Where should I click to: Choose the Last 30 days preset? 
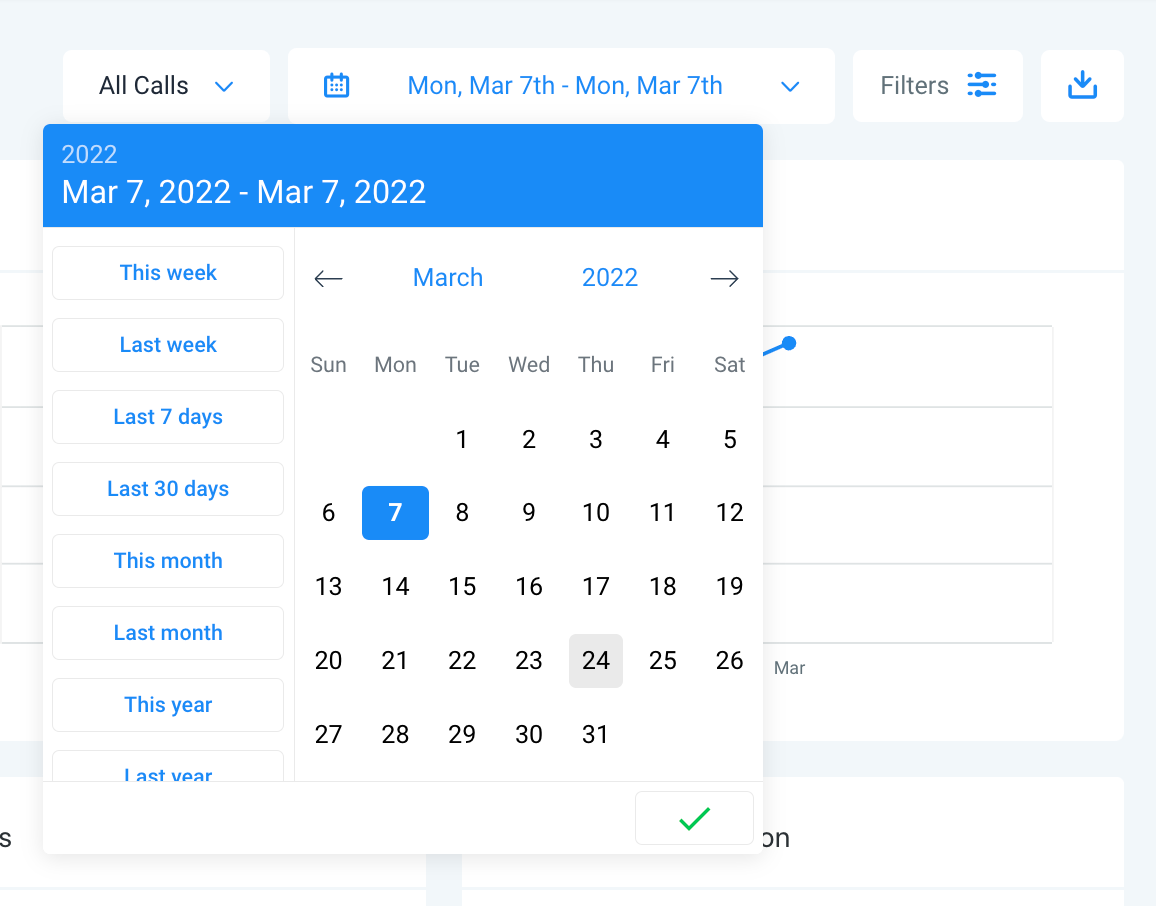168,489
